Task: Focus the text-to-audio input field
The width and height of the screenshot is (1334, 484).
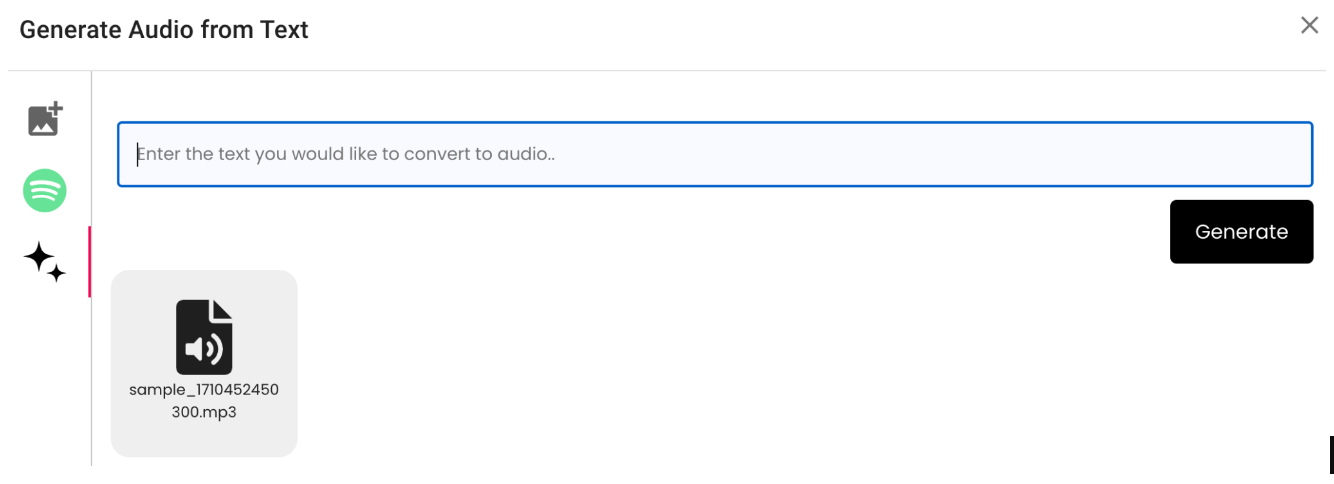Action: click(715, 154)
